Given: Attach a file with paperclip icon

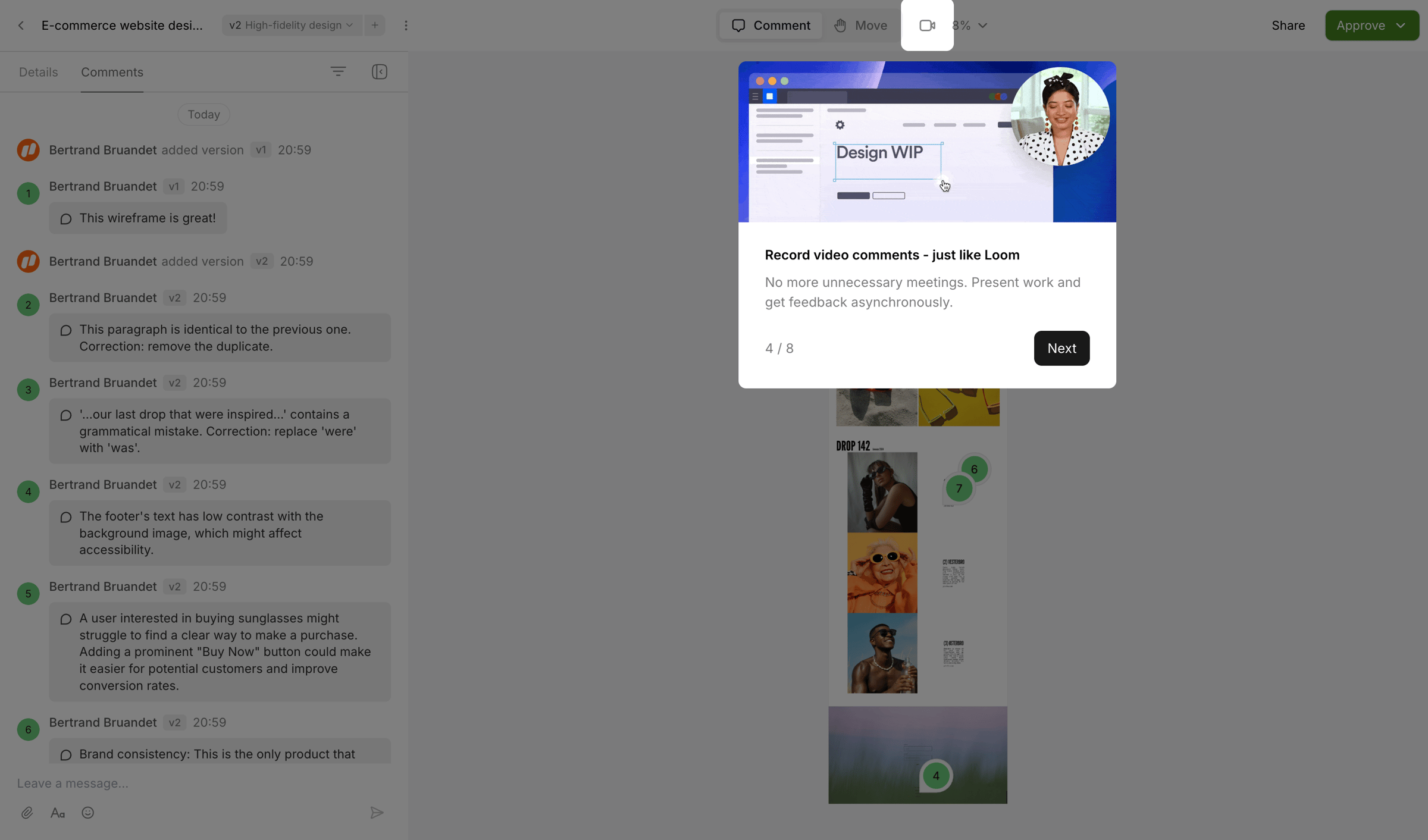Looking at the screenshot, I should point(27,813).
